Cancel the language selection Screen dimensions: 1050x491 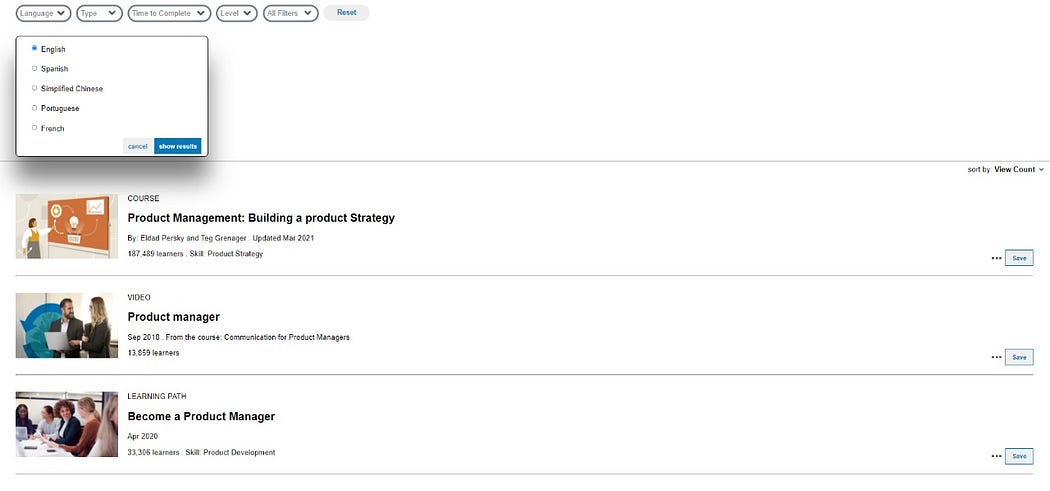pyautogui.click(x=138, y=146)
